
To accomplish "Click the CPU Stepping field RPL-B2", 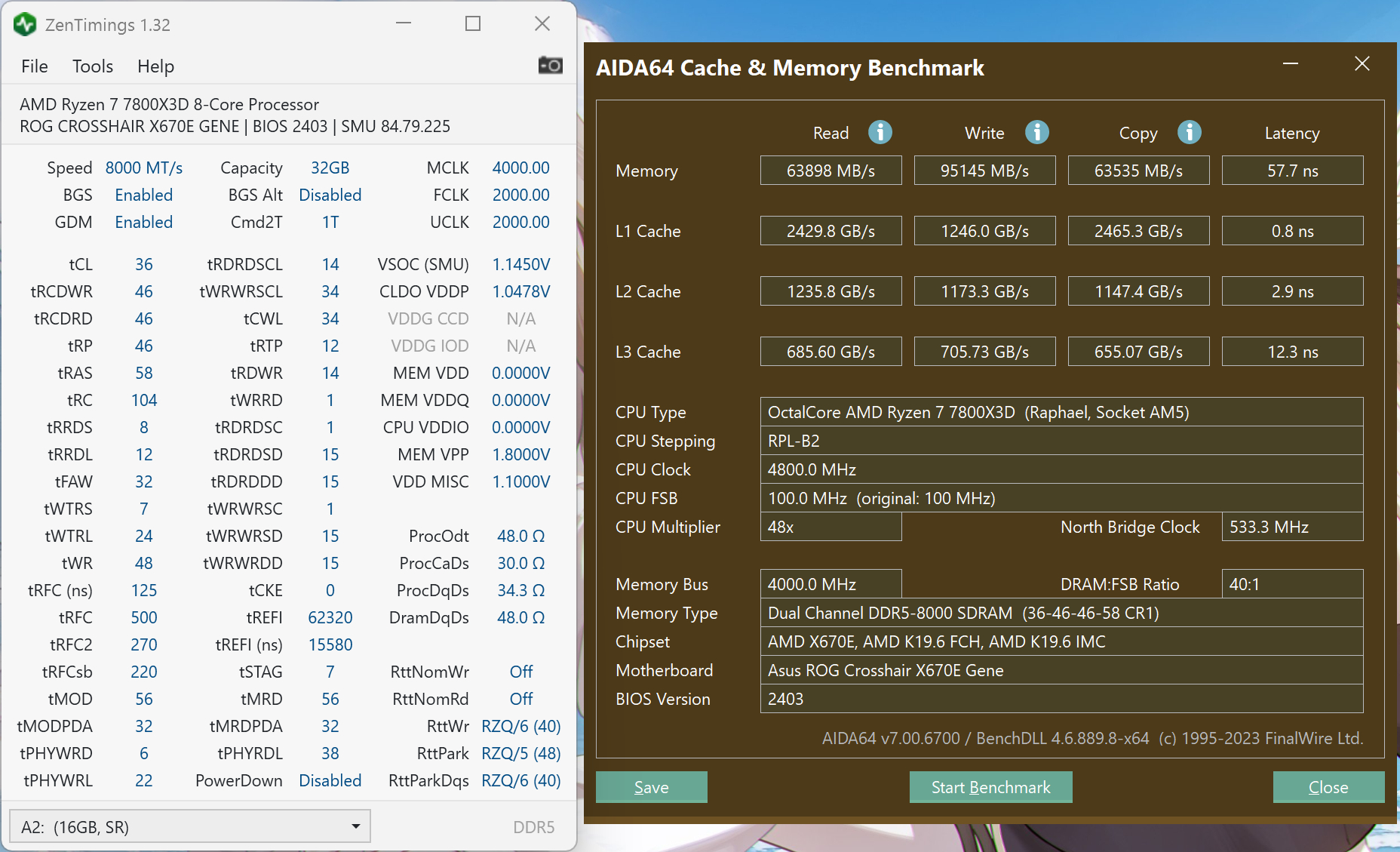I will click(x=1061, y=441).
